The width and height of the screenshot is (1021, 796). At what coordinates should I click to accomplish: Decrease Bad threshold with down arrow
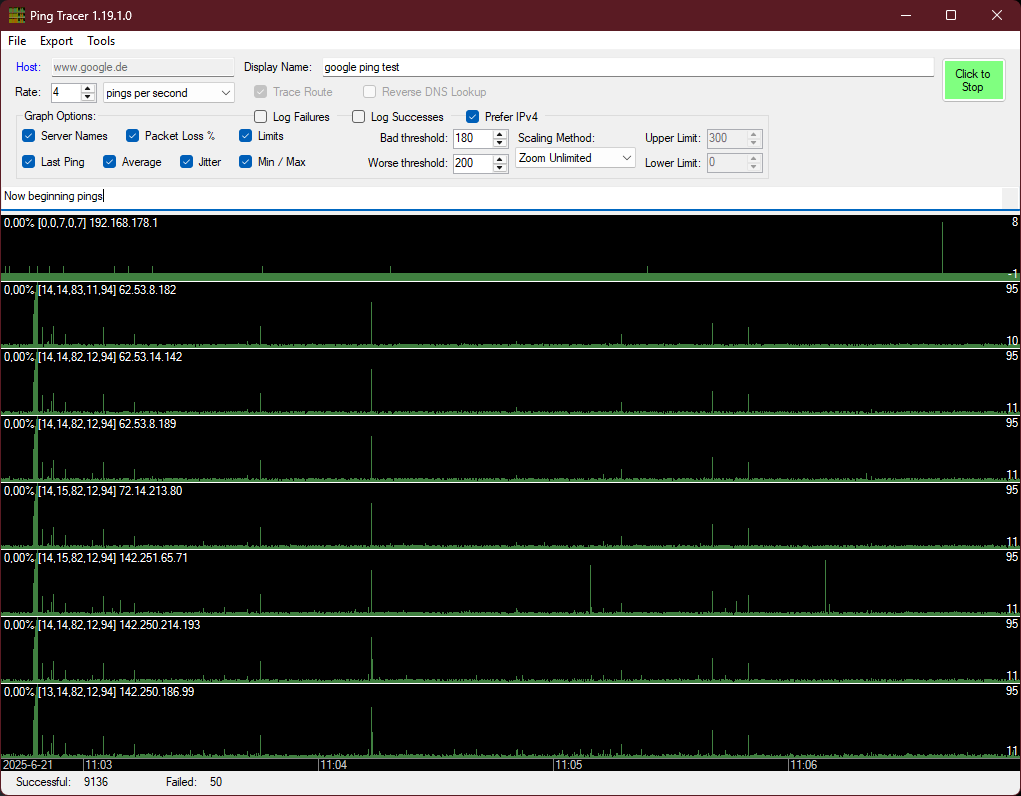(x=499, y=142)
